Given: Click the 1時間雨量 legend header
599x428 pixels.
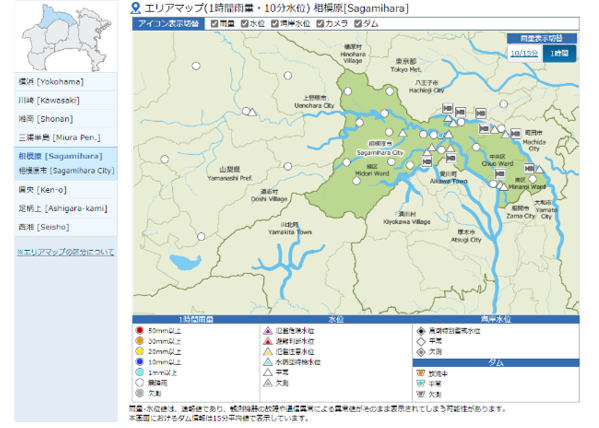Looking at the screenshot, I should coord(196,319).
